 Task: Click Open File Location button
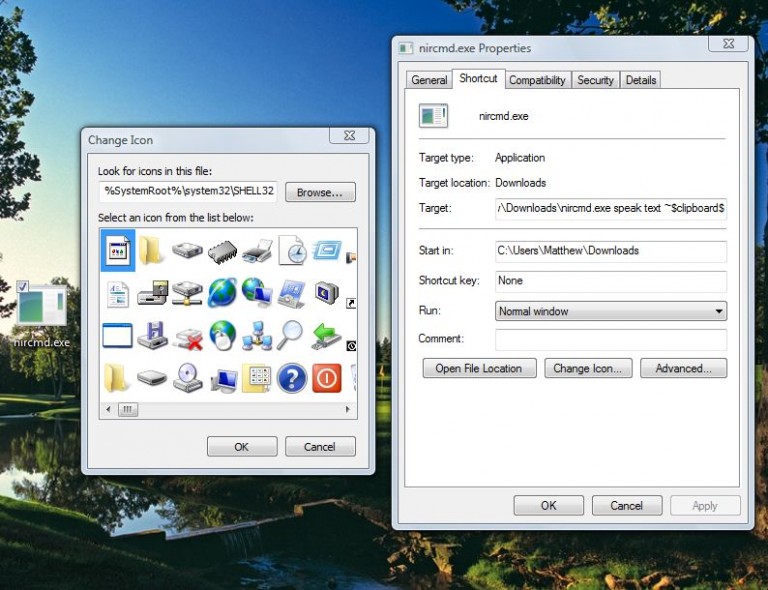coord(480,368)
